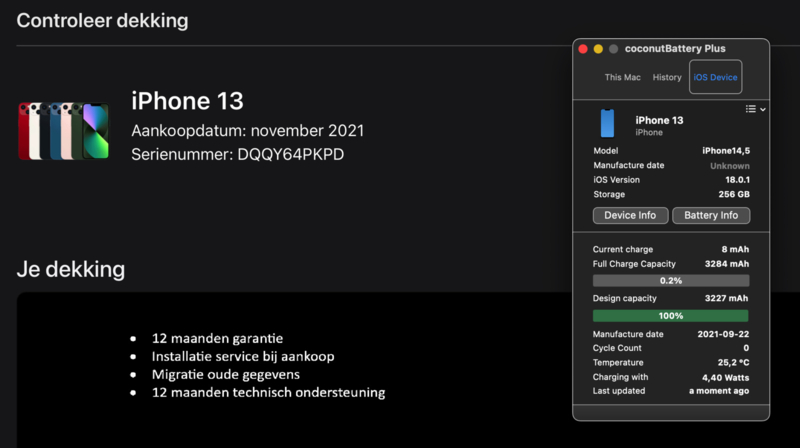Expand the chevron beside the list icon
This screenshot has height=448, width=800.
click(763, 110)
